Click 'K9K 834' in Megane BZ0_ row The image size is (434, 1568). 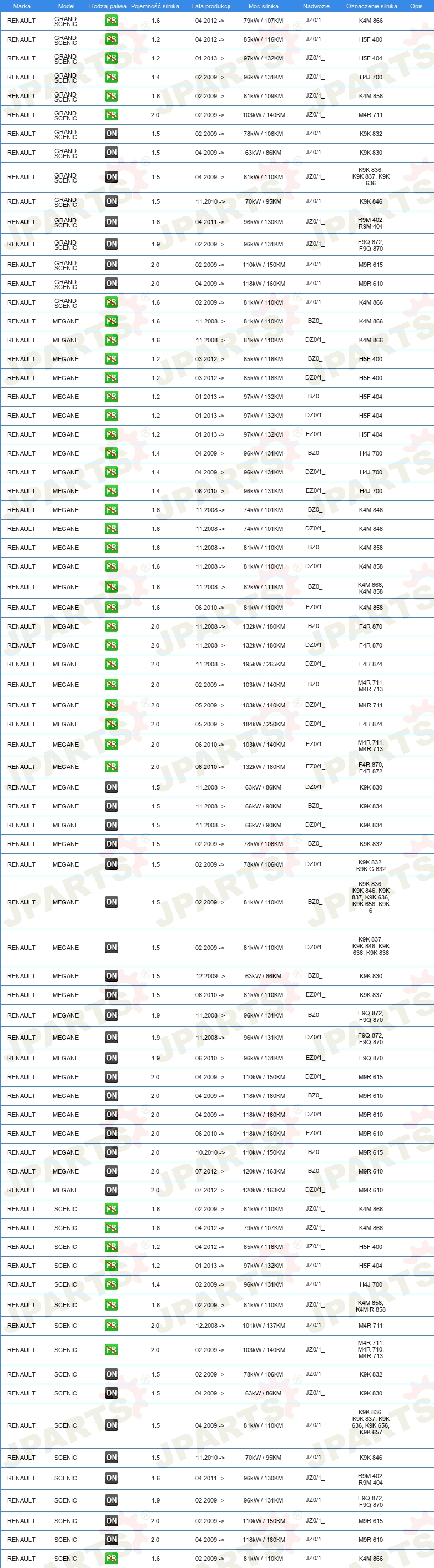coord(371,806)
